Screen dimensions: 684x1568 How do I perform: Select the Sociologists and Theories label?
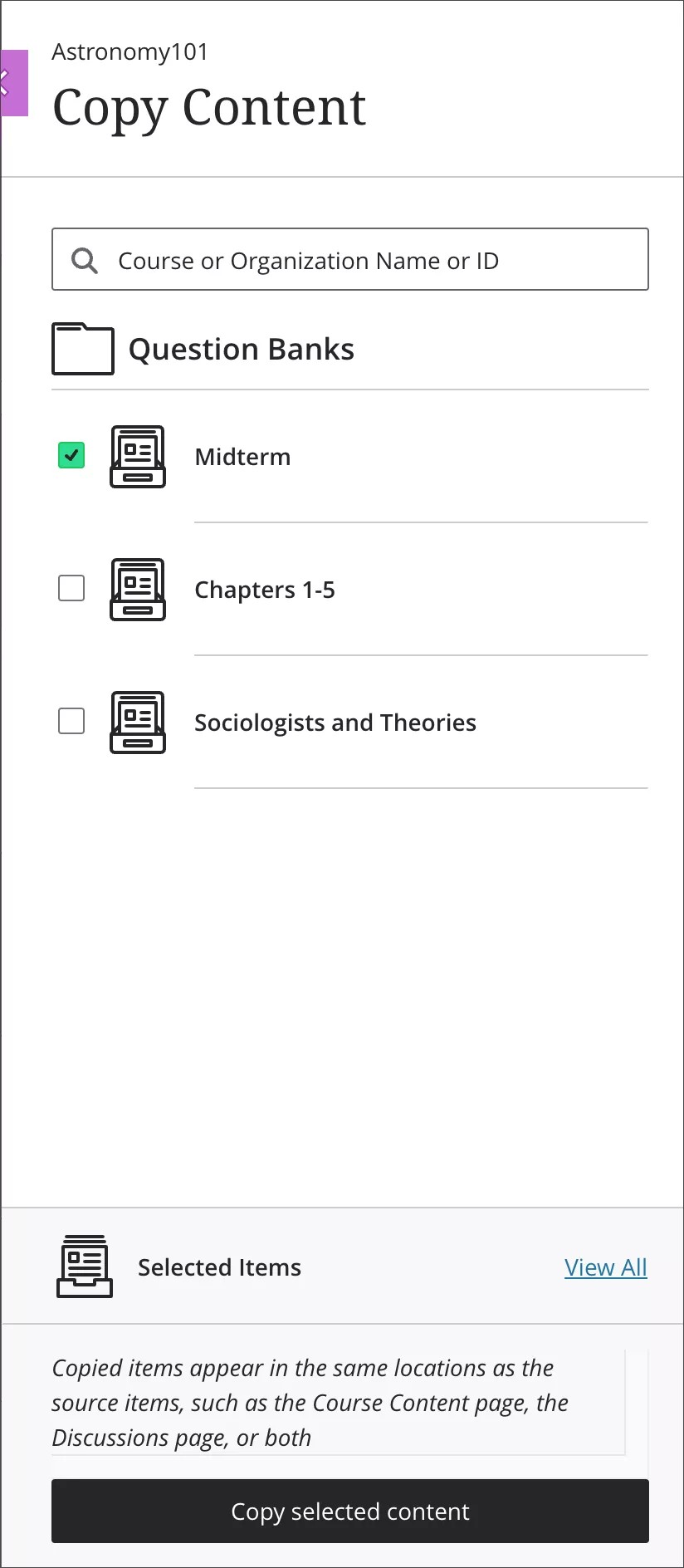coord(335,723)
